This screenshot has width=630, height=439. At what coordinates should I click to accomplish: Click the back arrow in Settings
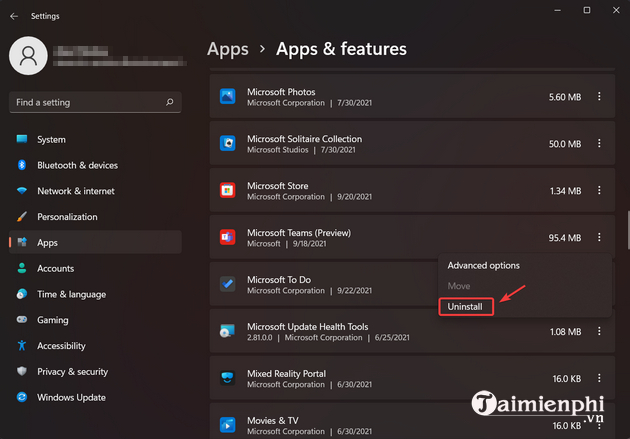coord(14,16)
